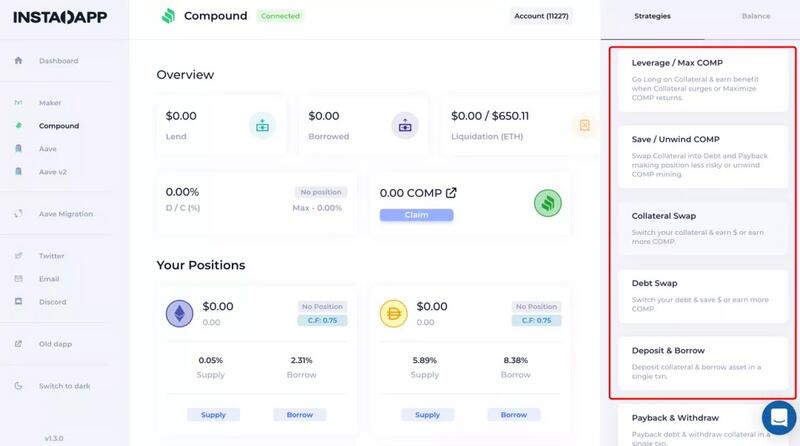Open Account (11227) selector
Viewport: 800px width, 446px height.
541,16
